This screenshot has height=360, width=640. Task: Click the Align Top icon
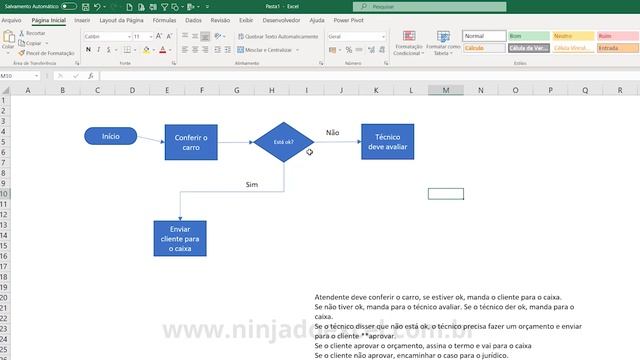(185, 36)
